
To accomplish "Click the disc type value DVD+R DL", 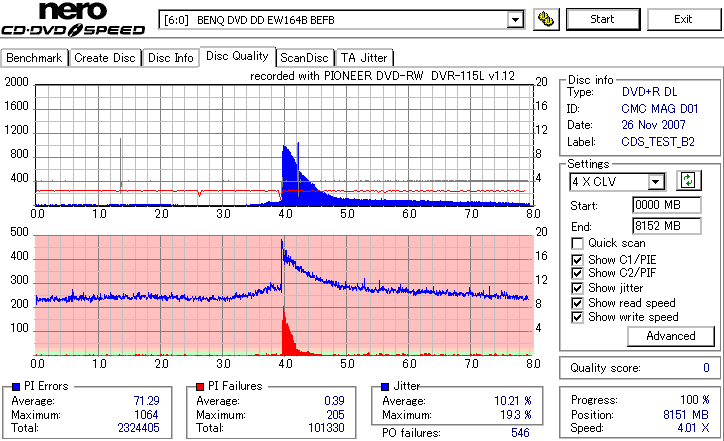I will pos(649,92).
